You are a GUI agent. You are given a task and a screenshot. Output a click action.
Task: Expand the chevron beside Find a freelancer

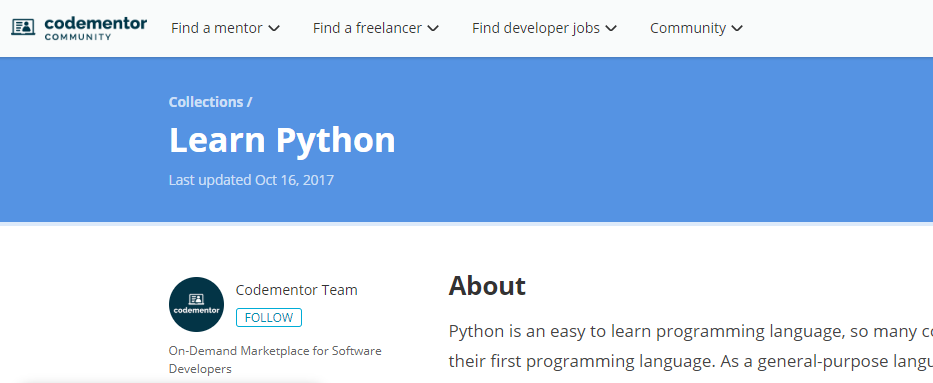pyautogui.click(x=433, y=29)
